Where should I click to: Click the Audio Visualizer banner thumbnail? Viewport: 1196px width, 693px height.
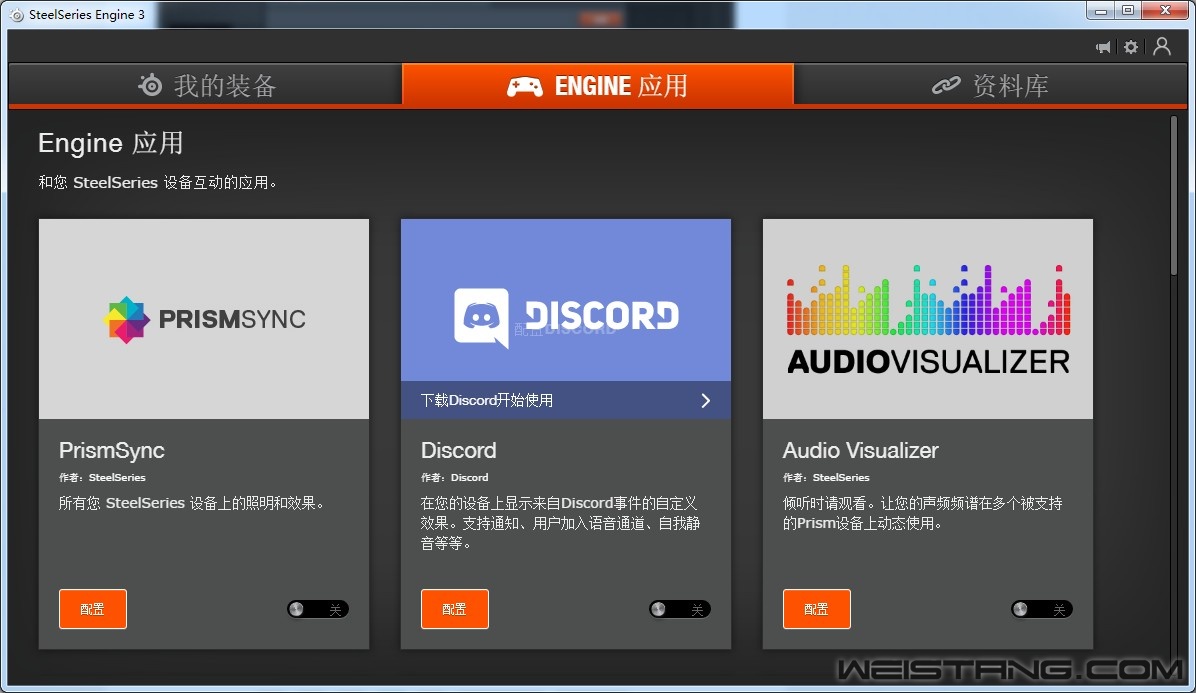(928, 319)
